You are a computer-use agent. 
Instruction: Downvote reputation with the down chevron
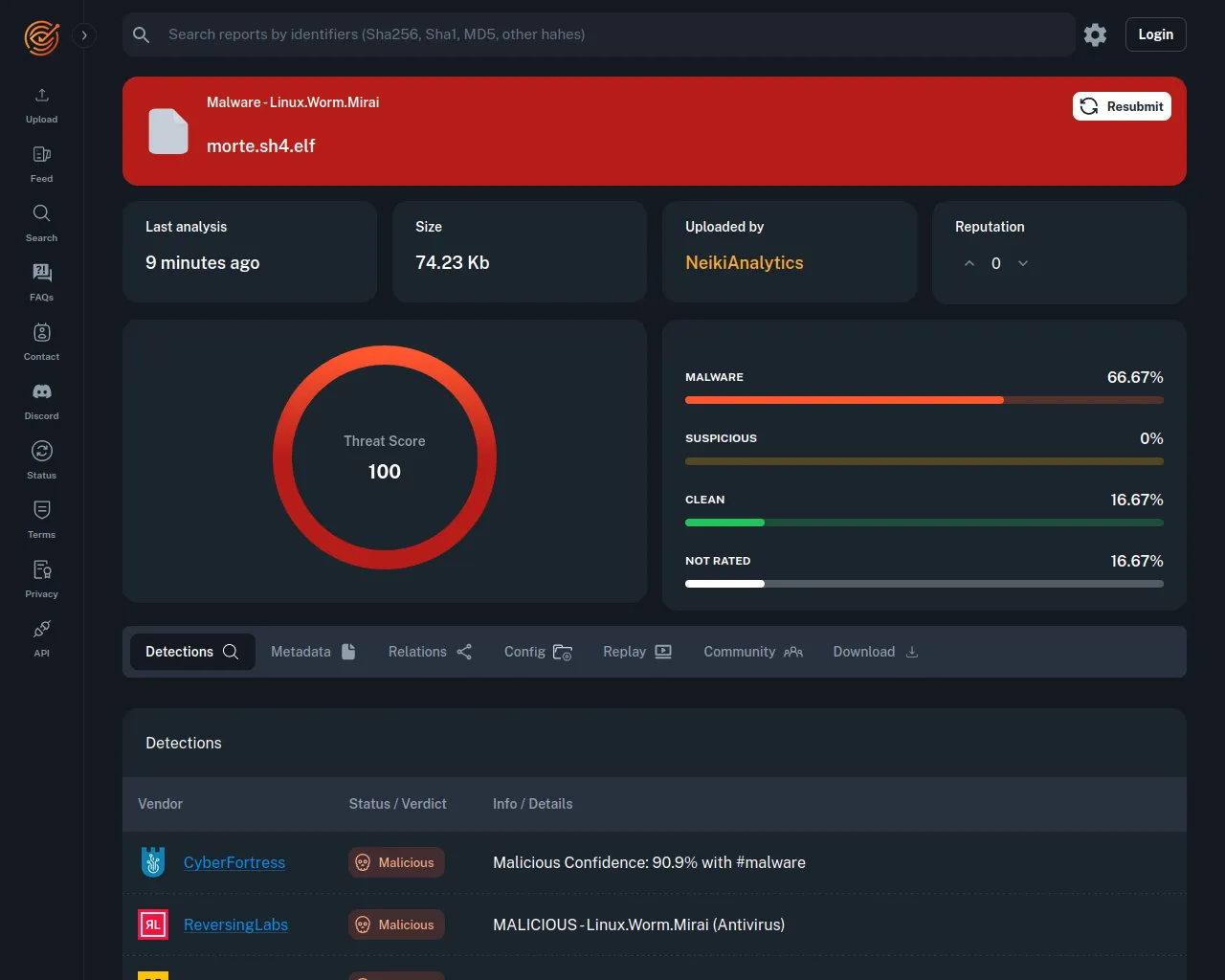[x=1023, y=263]
